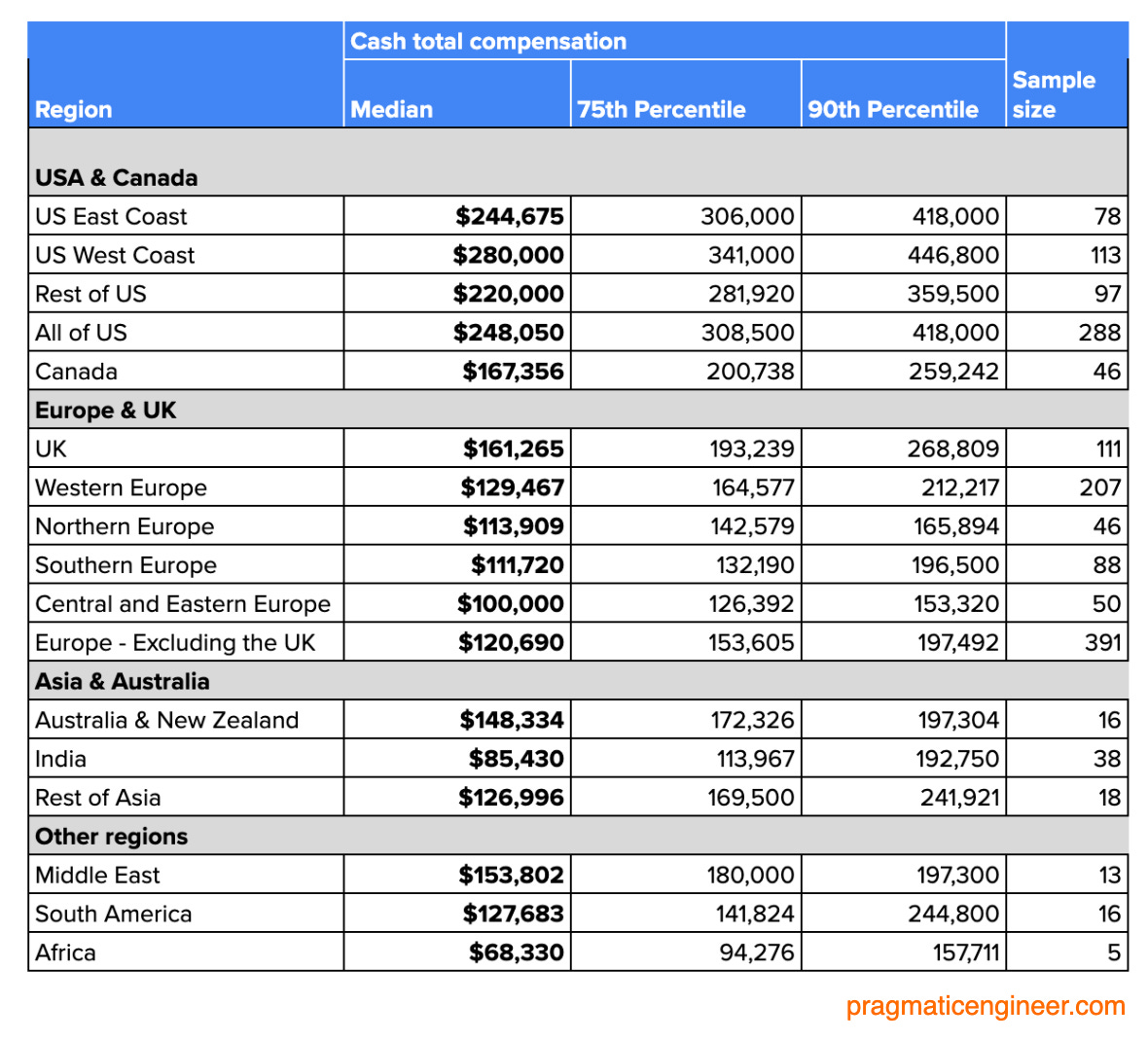1148x1041 pixels.
Task: Select the Sample size column header
Action: pyautogui.click(x=1055, y=94)
